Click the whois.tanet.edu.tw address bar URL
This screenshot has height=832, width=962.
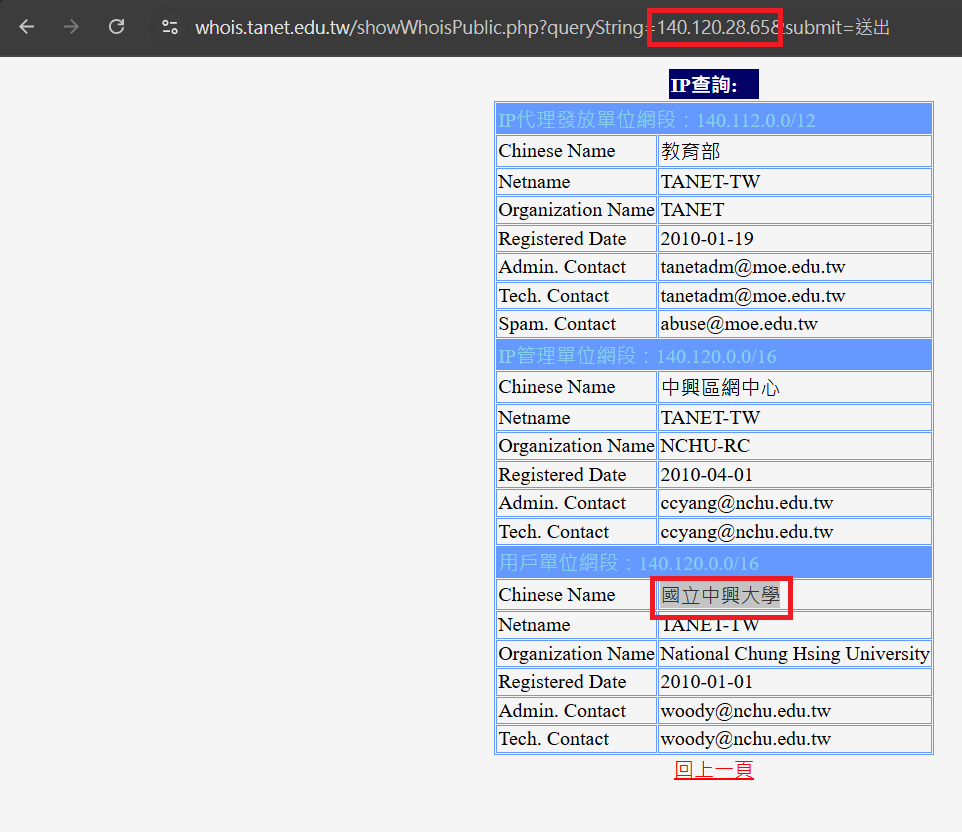[542, 28]
